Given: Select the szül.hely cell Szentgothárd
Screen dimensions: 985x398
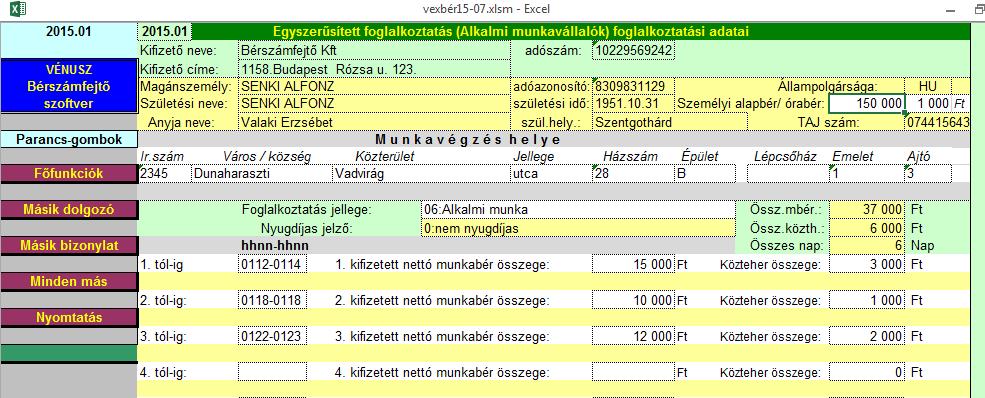Looking at the screenshot, I should point(670,122).
